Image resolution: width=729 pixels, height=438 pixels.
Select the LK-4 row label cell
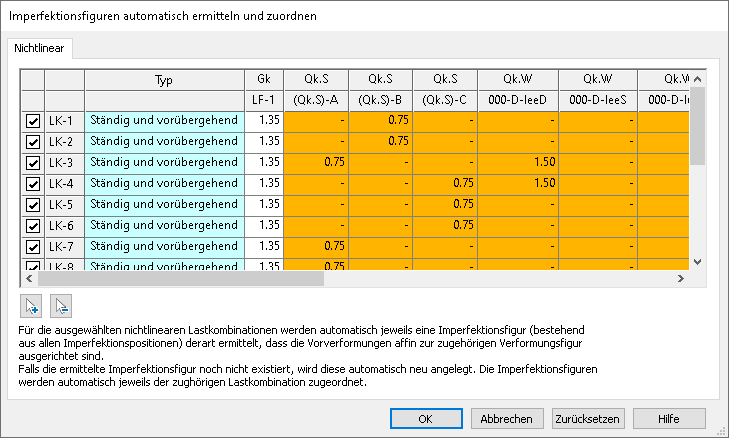click(64, 183)
